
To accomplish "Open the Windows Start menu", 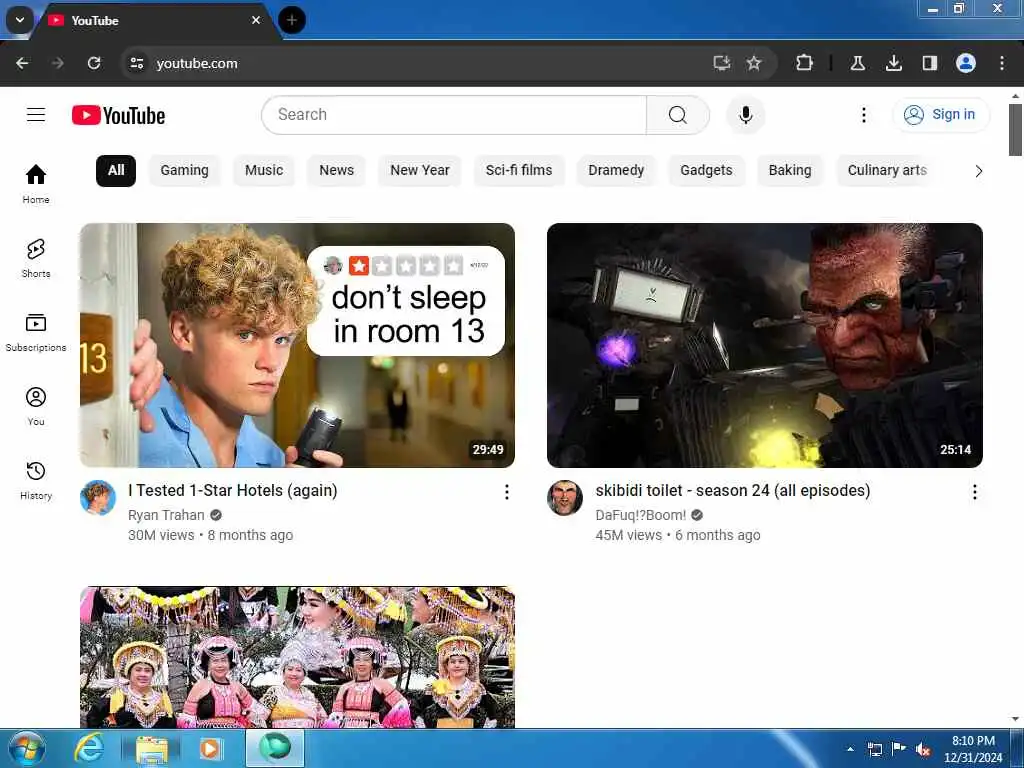I will tap(27, 748).
